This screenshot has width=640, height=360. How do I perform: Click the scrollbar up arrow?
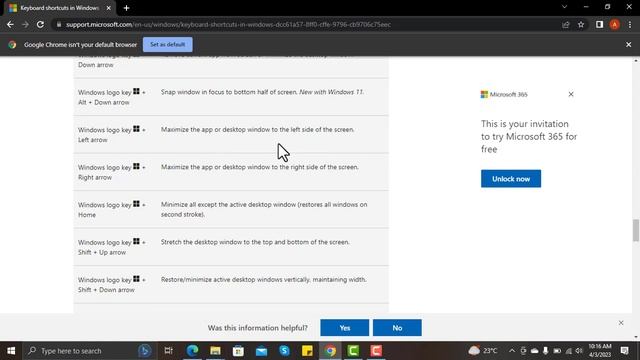[636, 60]
